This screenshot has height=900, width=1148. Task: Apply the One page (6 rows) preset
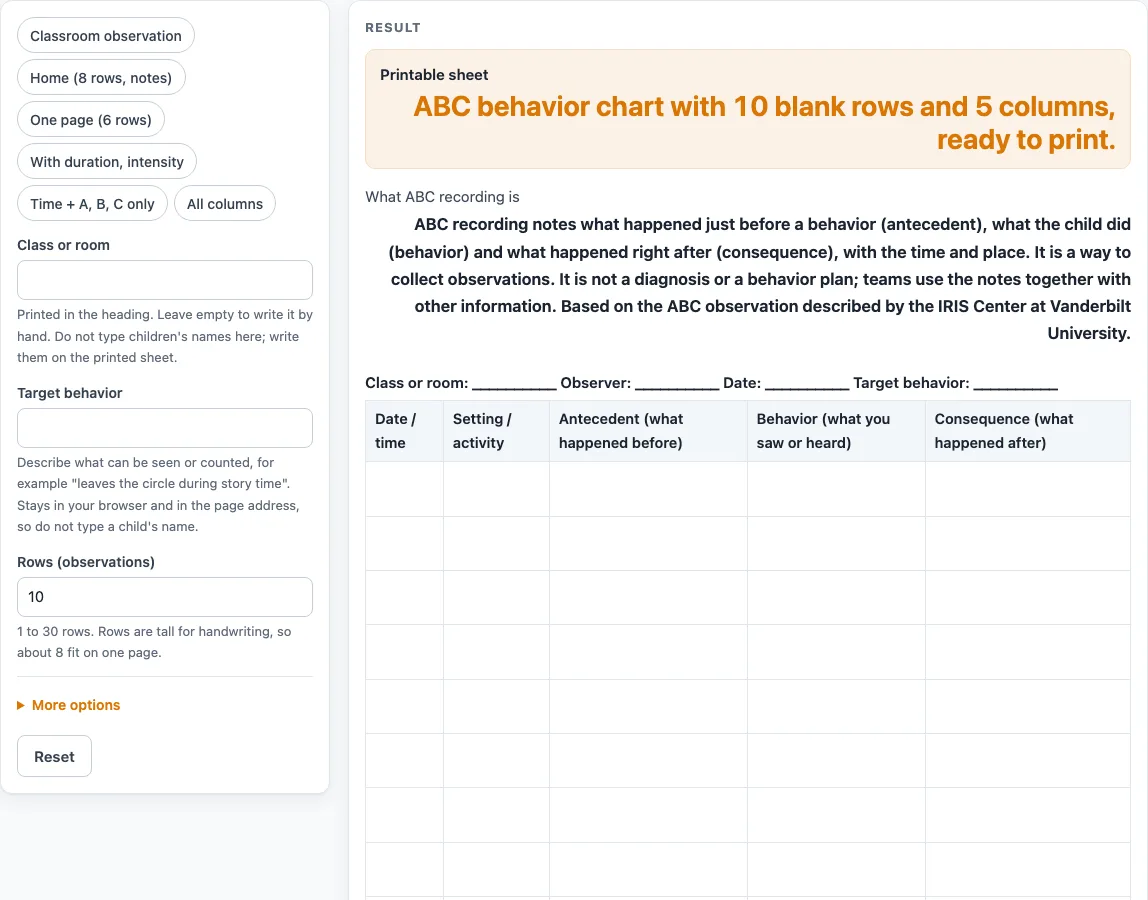pyautogui.click(x=91, y=120)
